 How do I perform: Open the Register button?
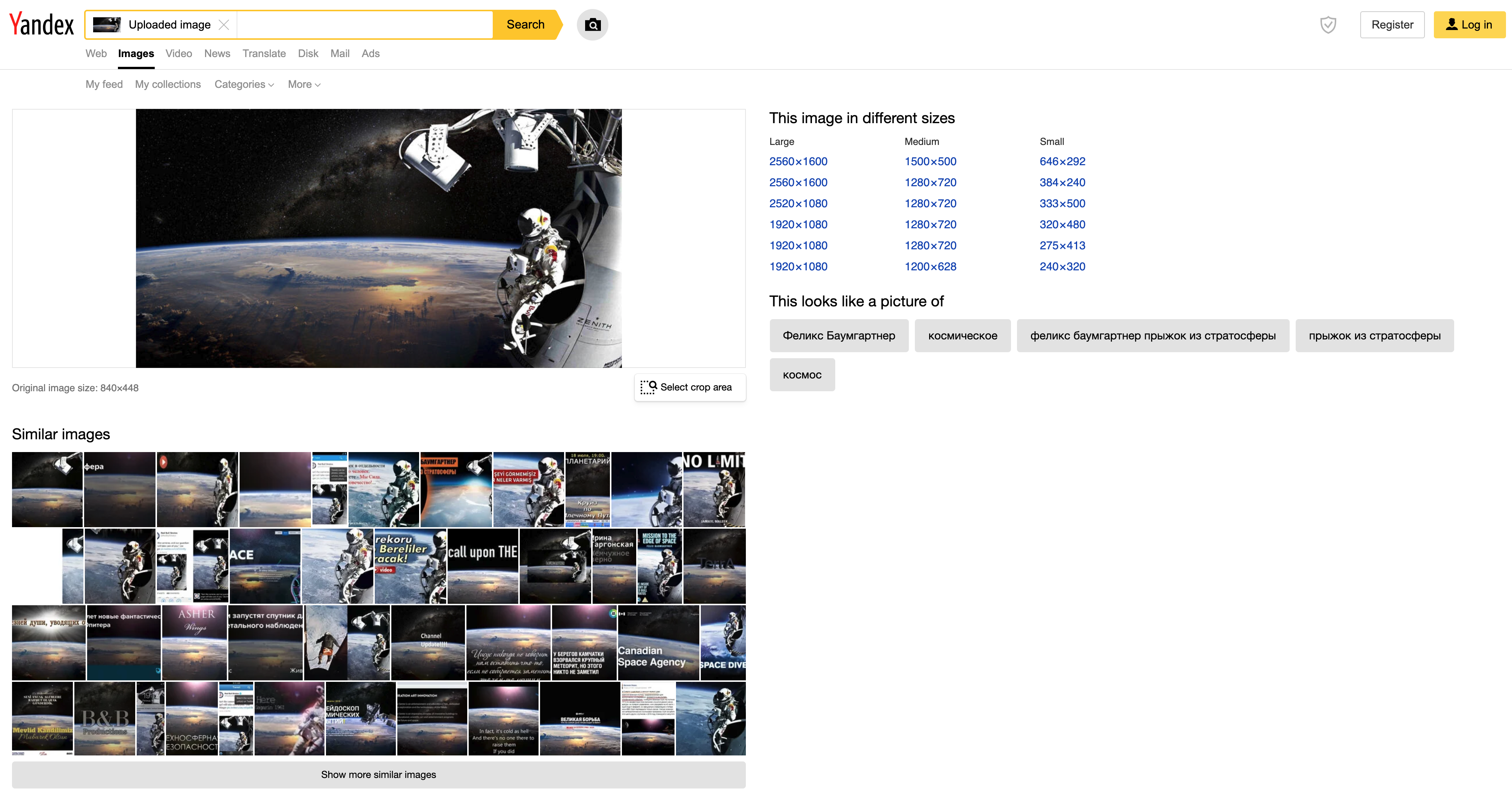[x=1392, y=25]
